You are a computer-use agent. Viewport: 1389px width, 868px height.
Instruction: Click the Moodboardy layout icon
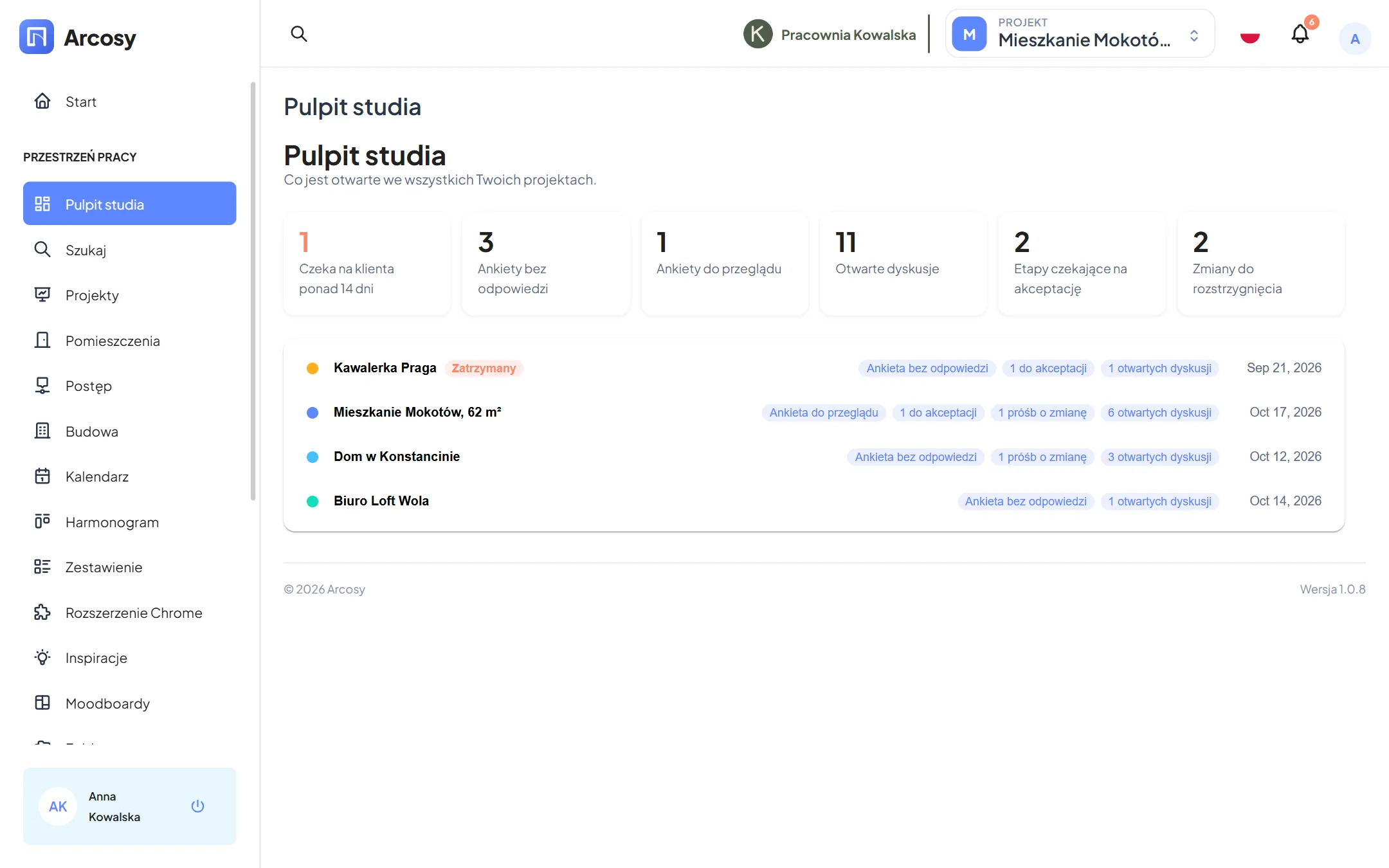tap(42, 703)
